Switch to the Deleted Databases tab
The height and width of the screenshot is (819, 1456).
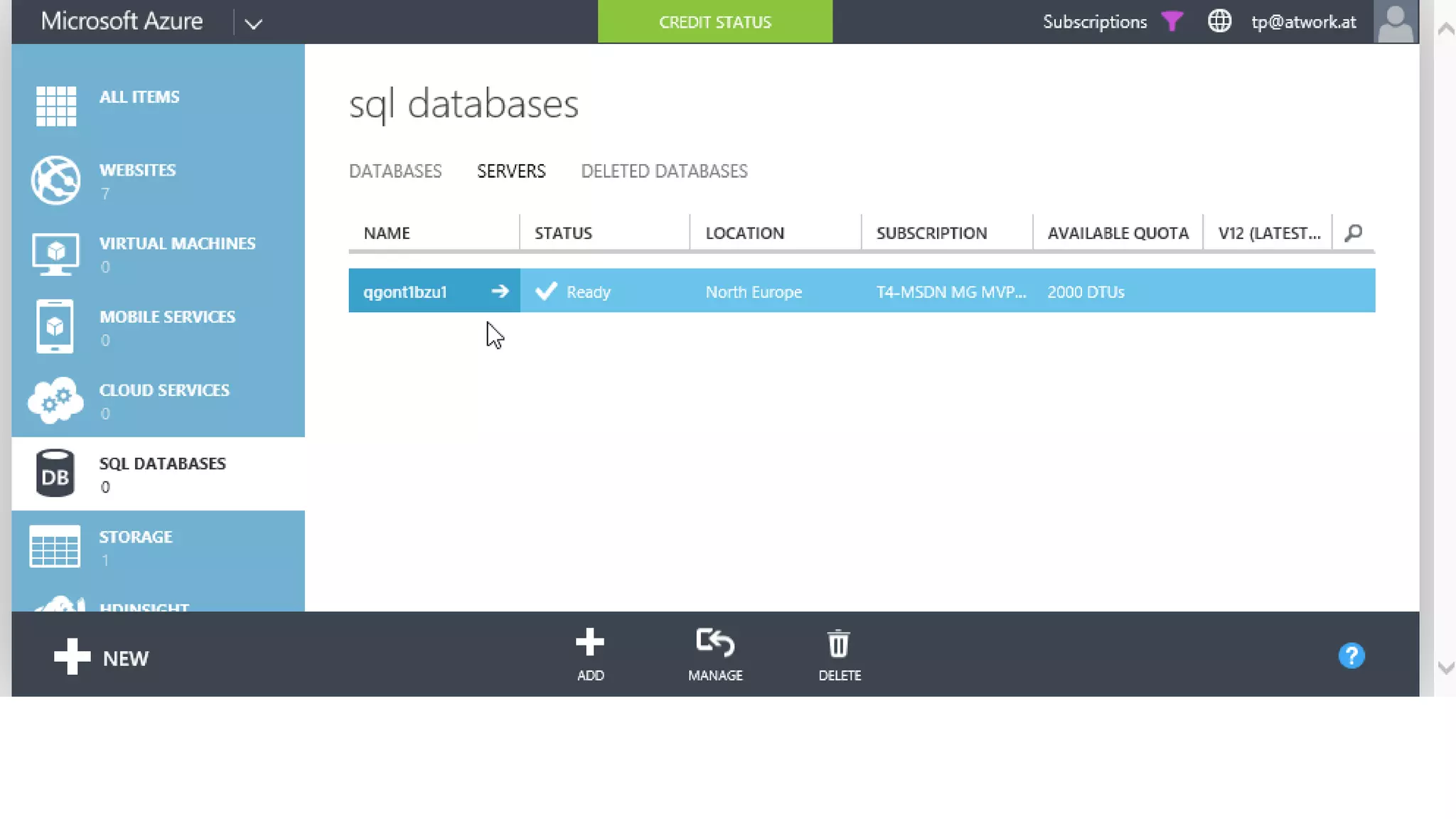pos(664,171)
